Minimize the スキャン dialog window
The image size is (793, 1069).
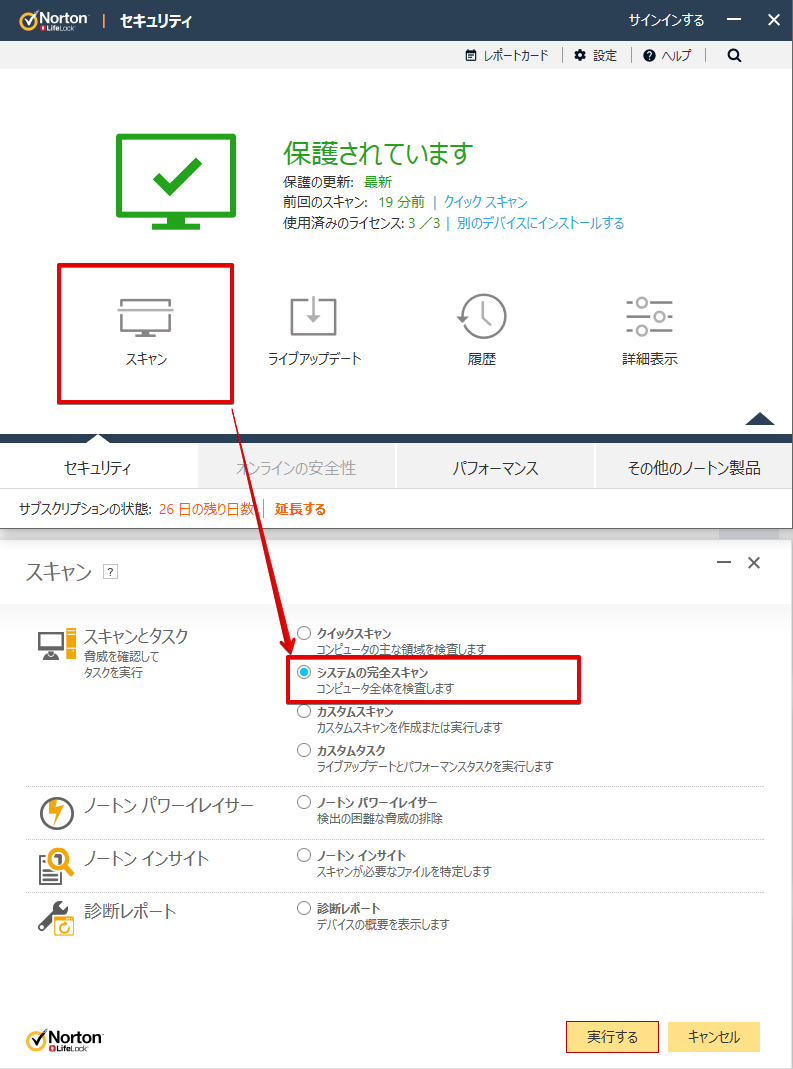pyautogui.click(x=723, y=562)
